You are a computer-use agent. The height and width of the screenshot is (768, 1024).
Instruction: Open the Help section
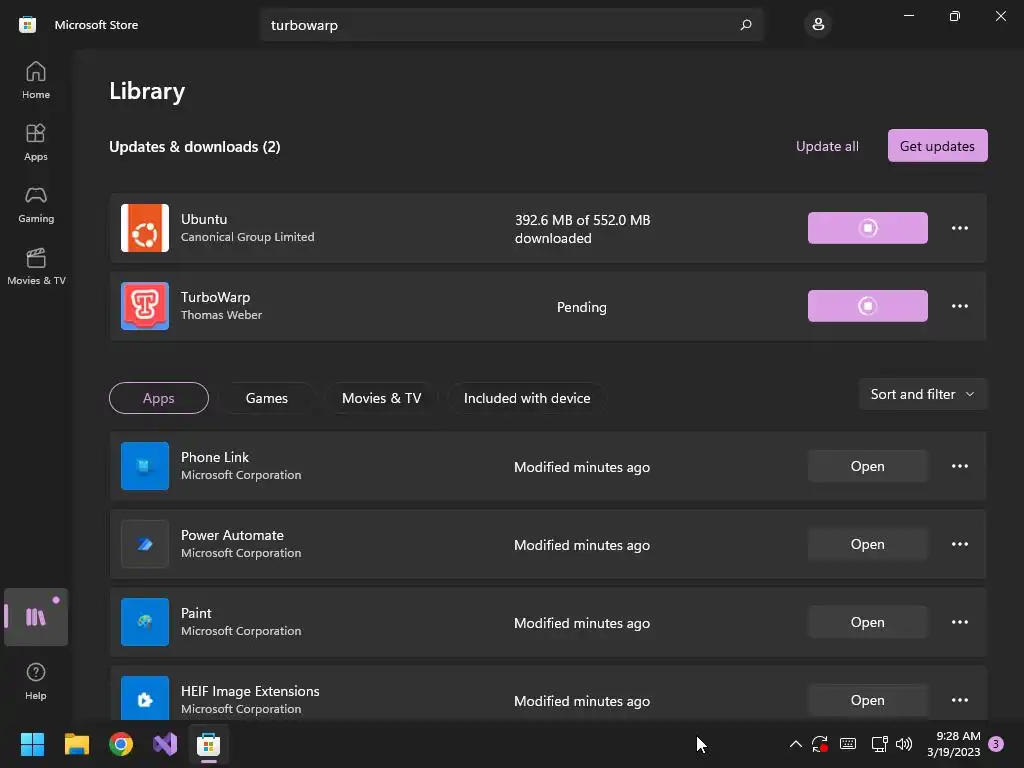click(36, 680)
